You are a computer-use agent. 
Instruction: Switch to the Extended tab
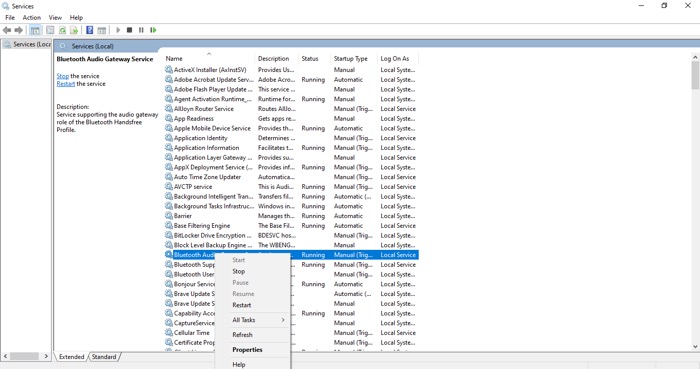coord(71,357)
